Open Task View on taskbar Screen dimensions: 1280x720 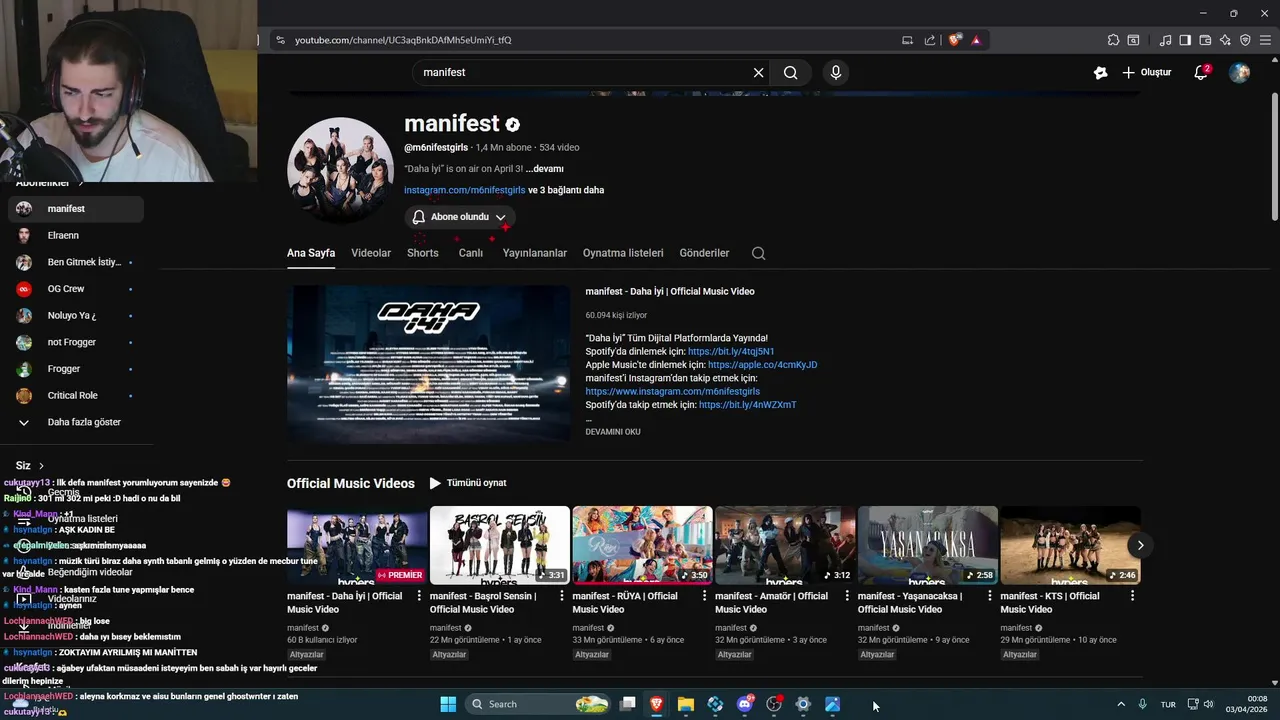pos(627,704)
